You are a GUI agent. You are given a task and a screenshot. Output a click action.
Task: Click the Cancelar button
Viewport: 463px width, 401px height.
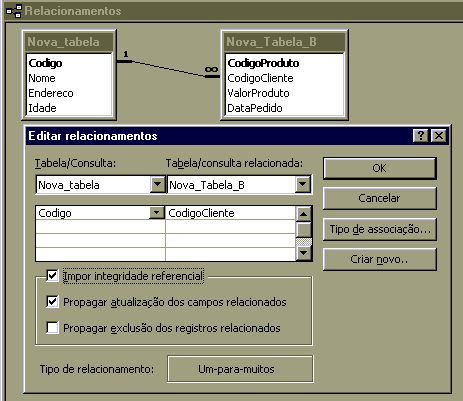(x=380, y=198)
